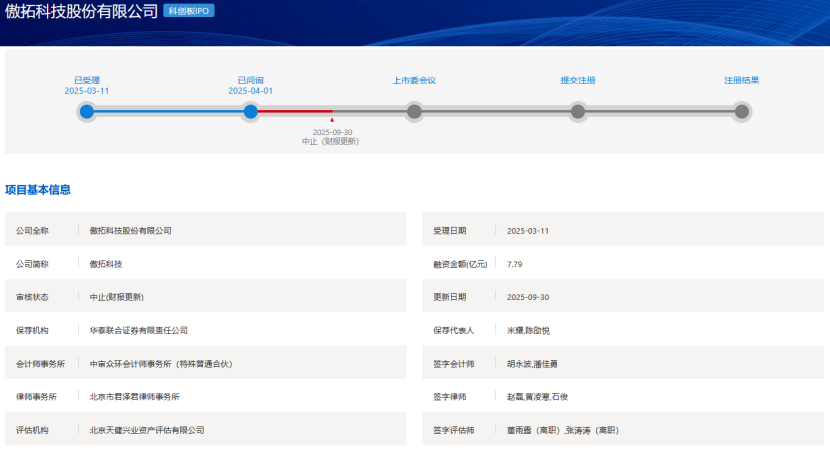Select the 上市委会议 stage node
This screenshot has height=450, width=830.
point(414,111)
